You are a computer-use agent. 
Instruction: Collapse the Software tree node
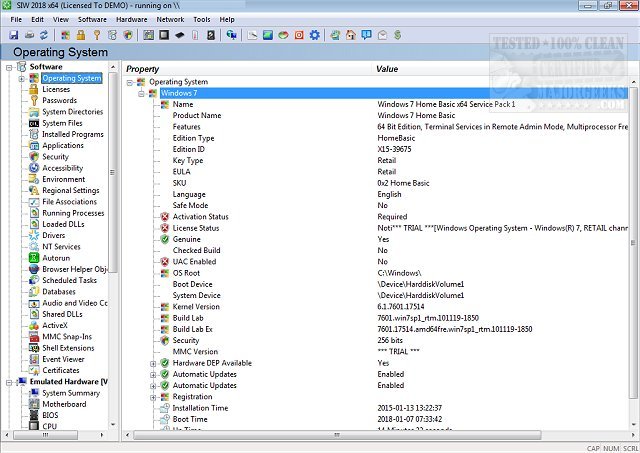tap(8, 67)
